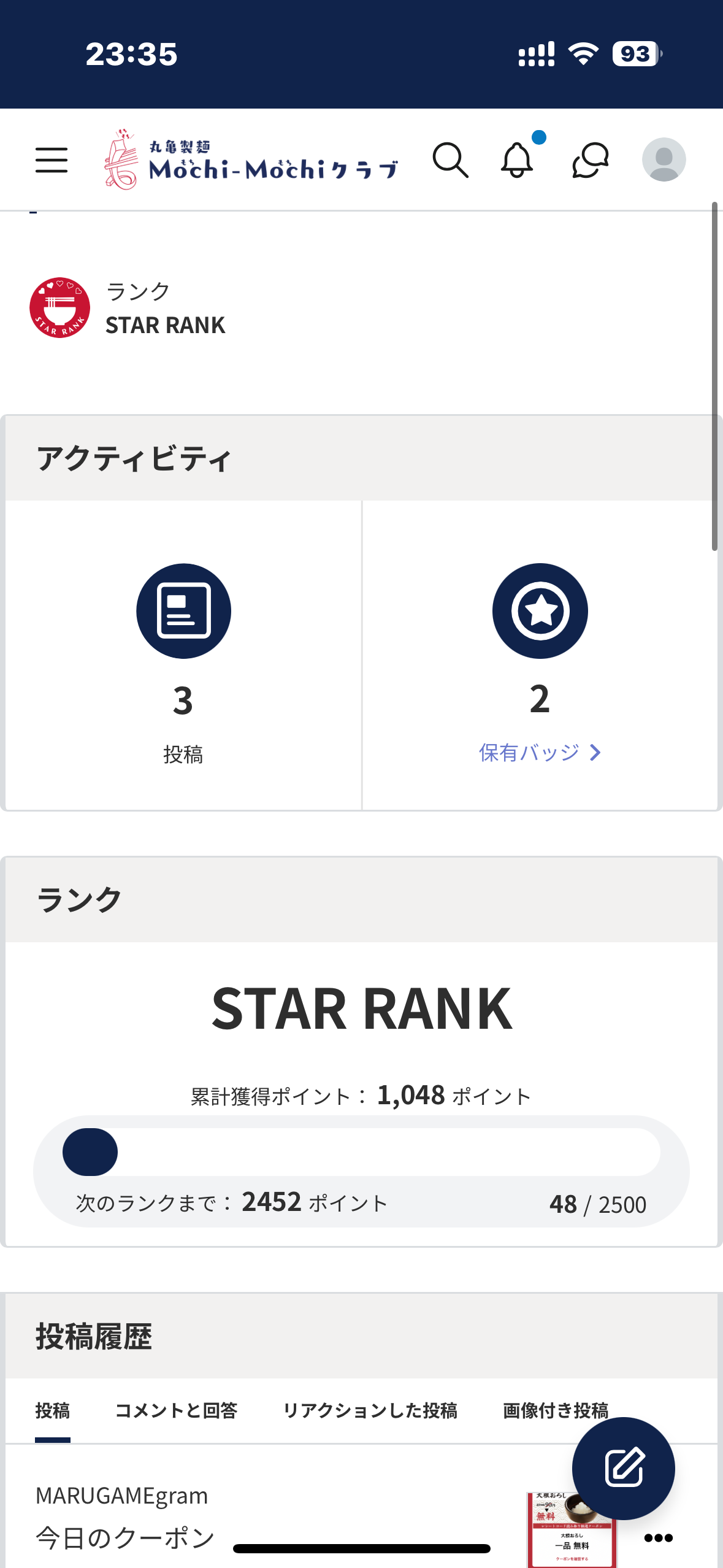Expand the 保有バッジ chevron arrow

(x=595, y=753)
